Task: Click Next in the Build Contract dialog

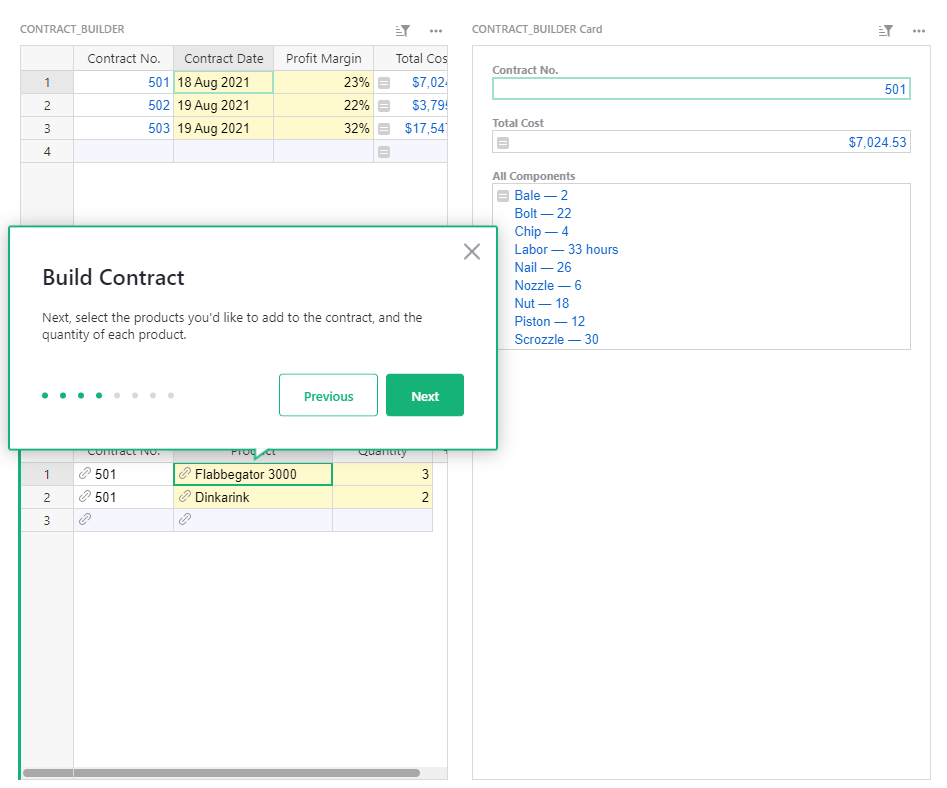Action: coord(424,395)
